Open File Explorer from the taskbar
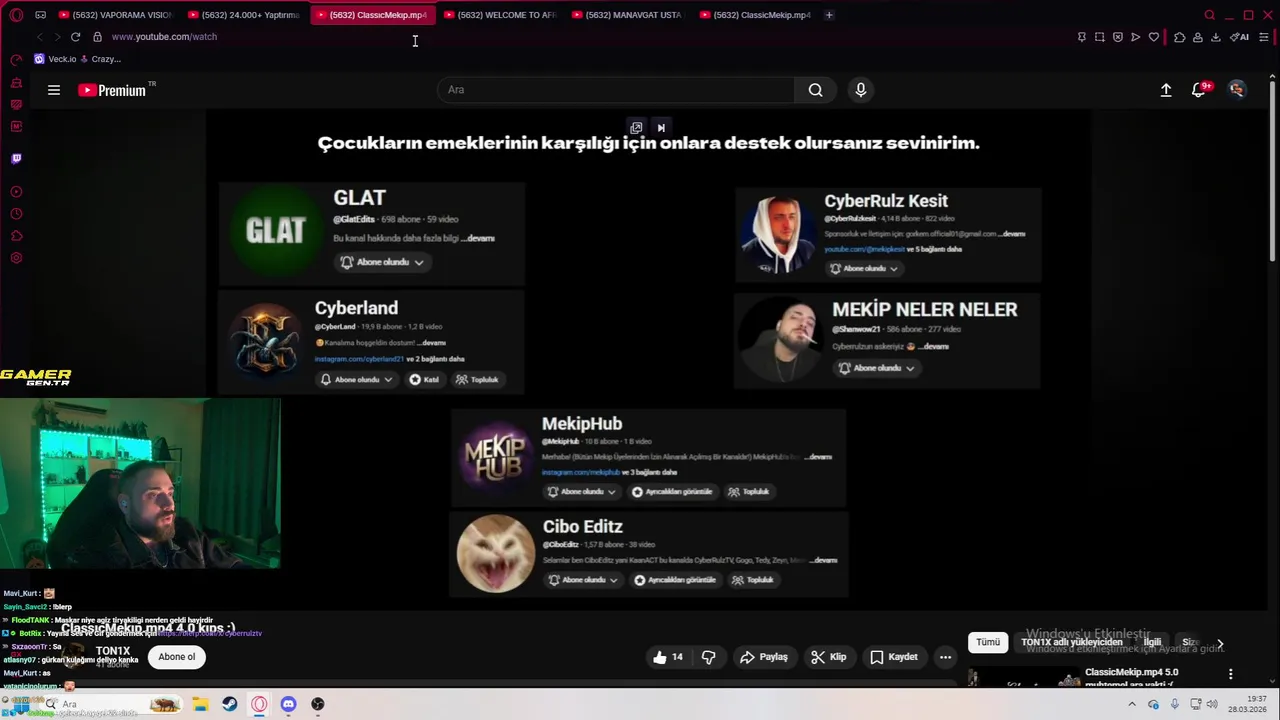The width and height of the screenshot is (1280, 720). pos(200,704)
